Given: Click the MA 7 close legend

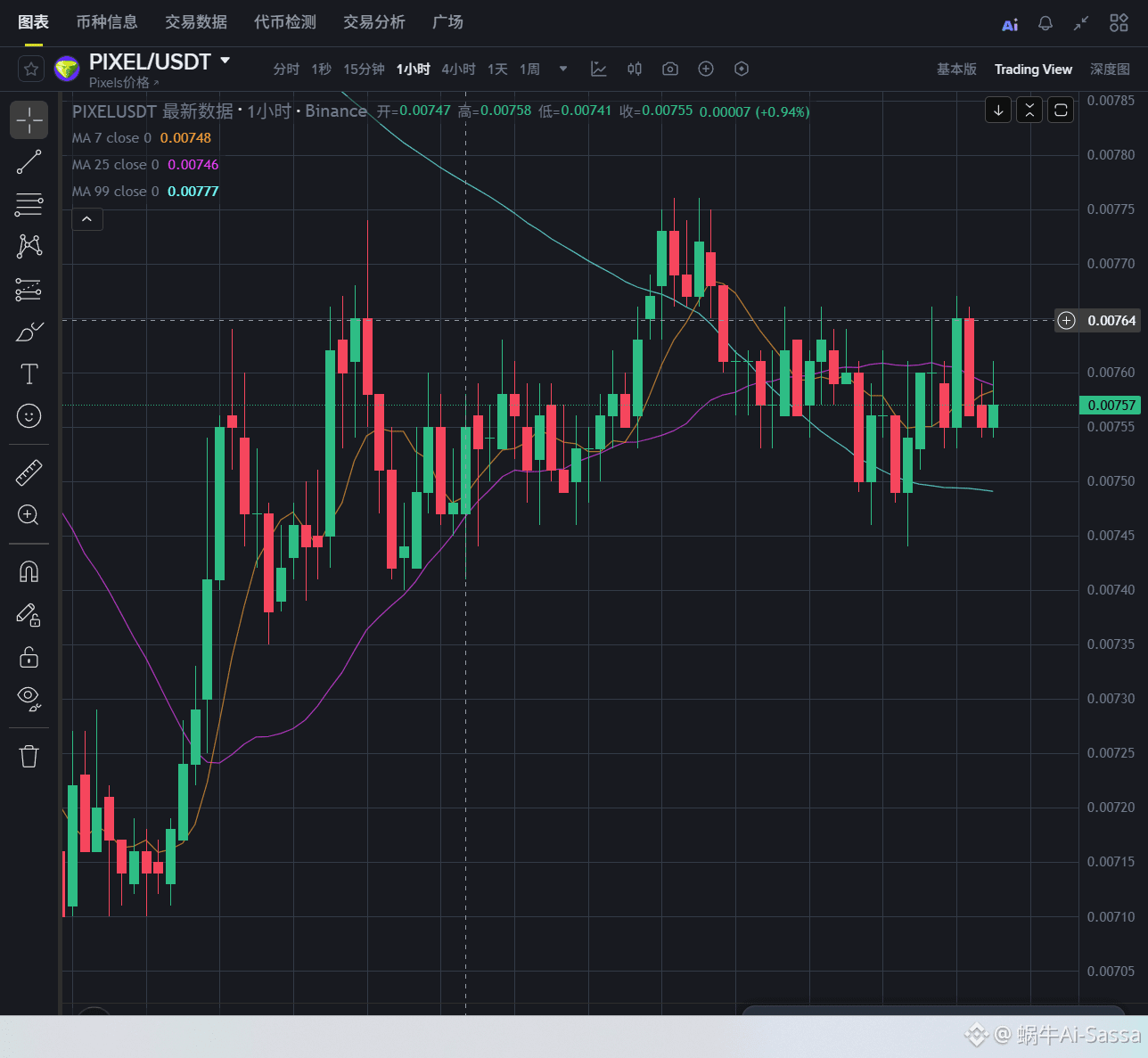Looking at the screenshot, I should 142,138.
